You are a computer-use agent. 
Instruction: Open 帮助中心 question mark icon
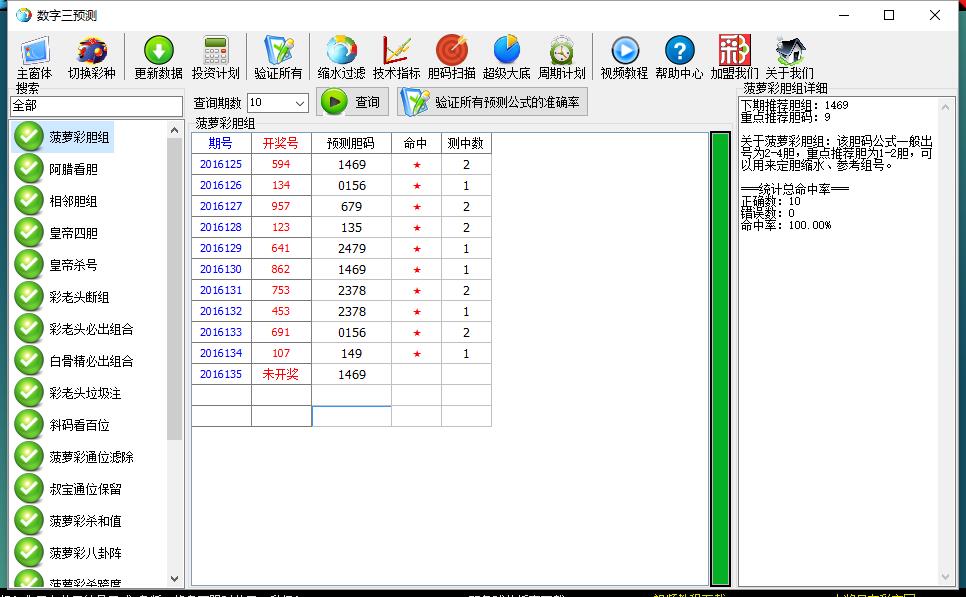[x=679, y=57]
